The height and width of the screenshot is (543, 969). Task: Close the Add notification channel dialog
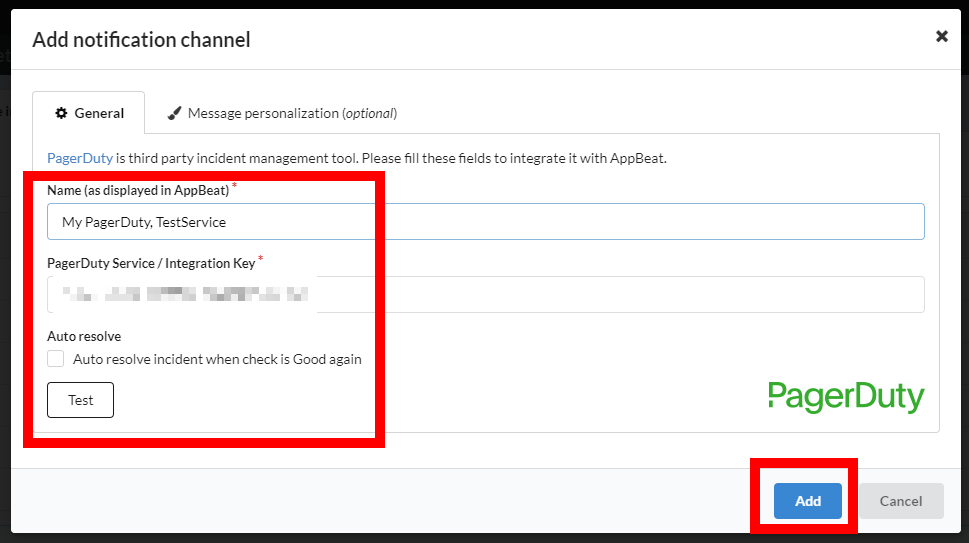point(941,36)
